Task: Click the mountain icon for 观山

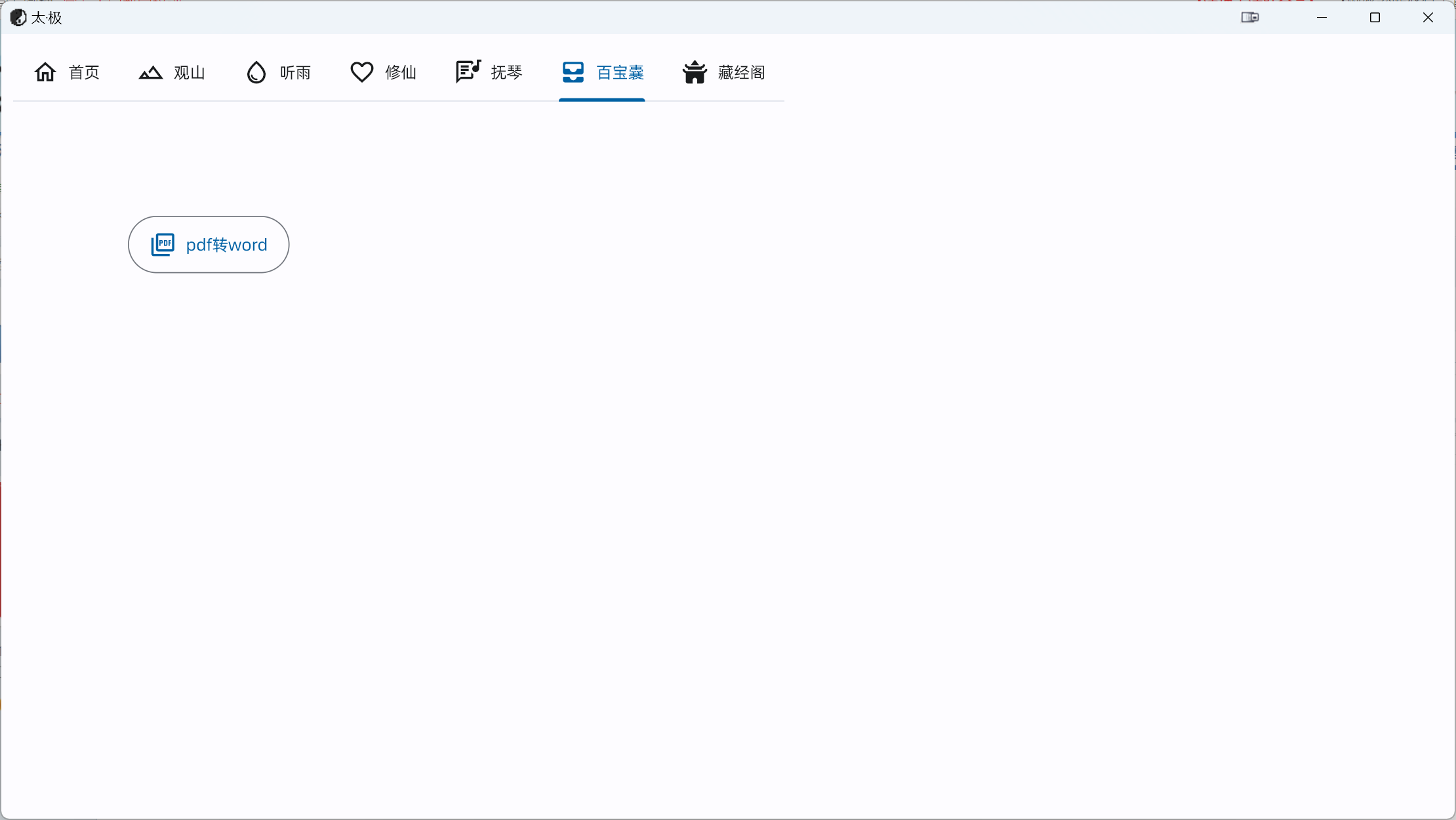Action: click(150, 72)
